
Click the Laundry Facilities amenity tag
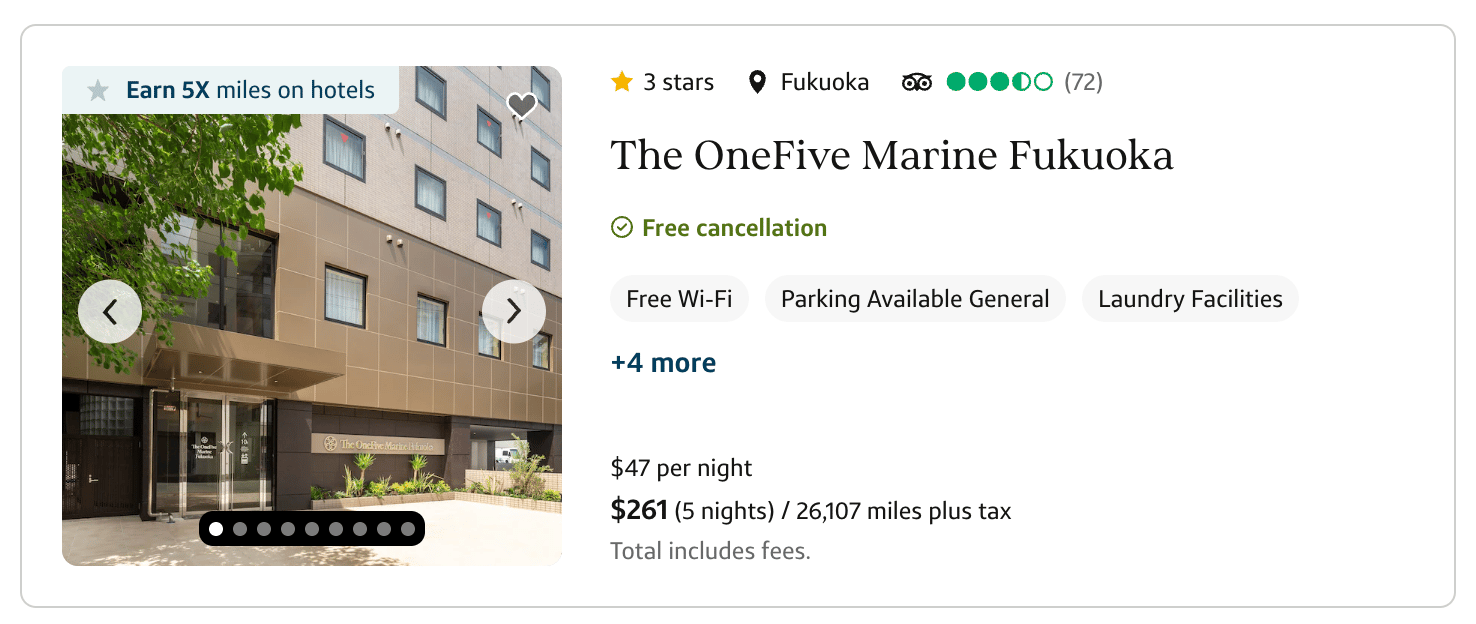click(x=1190, y=299)
